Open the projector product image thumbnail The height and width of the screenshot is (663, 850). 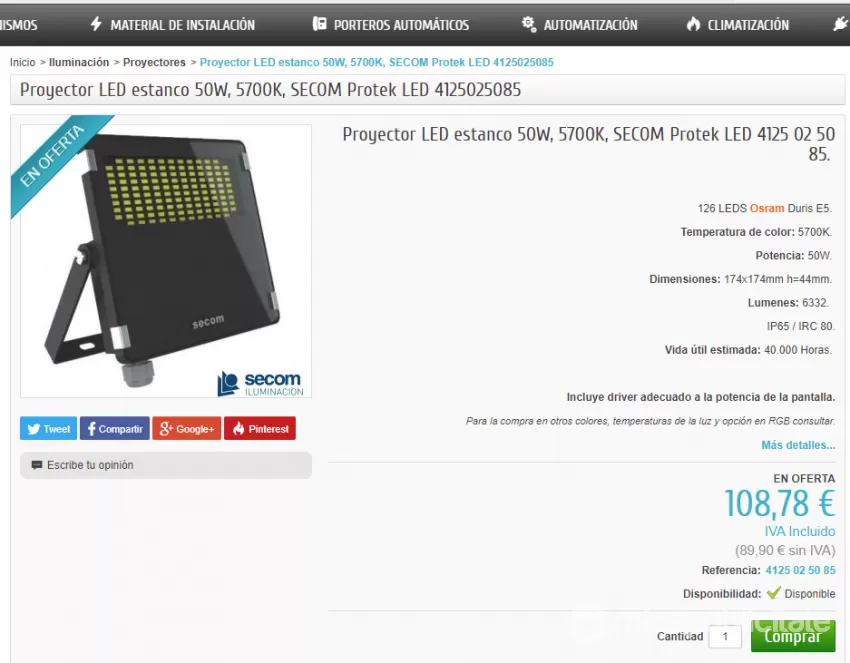click(x=166, y=261)
